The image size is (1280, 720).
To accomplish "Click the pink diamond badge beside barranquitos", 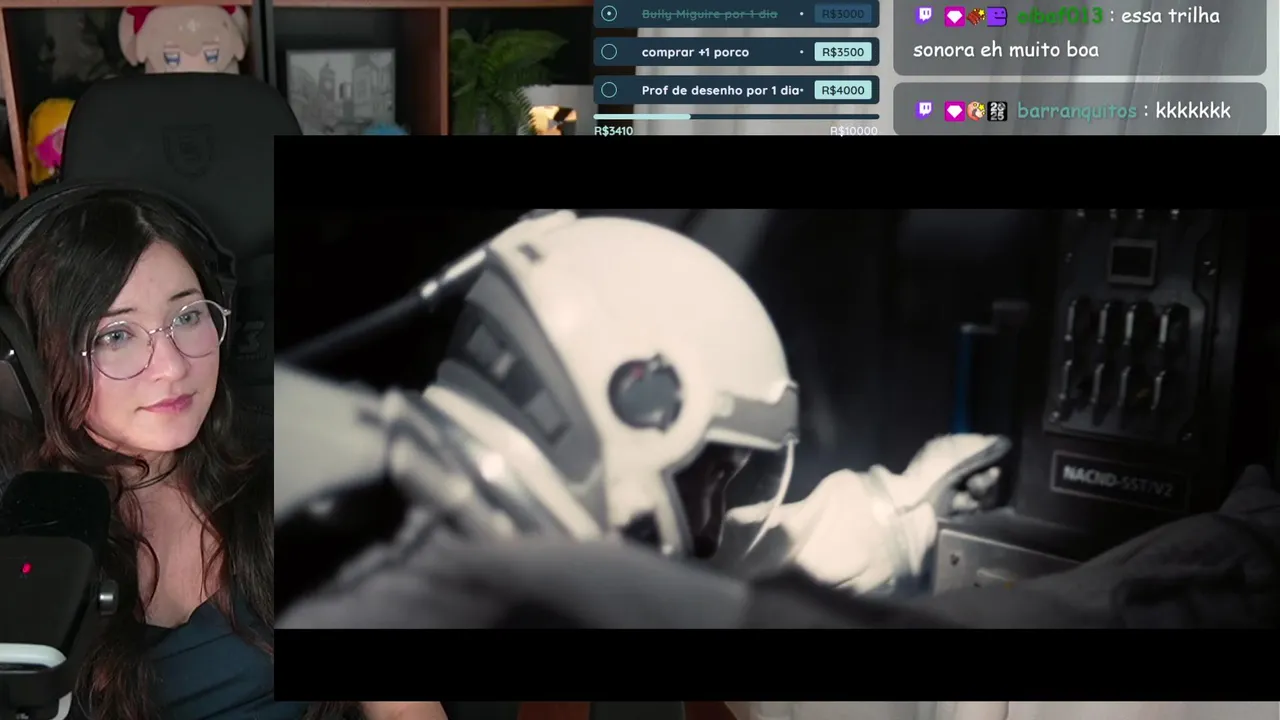I will click(954, 111).
